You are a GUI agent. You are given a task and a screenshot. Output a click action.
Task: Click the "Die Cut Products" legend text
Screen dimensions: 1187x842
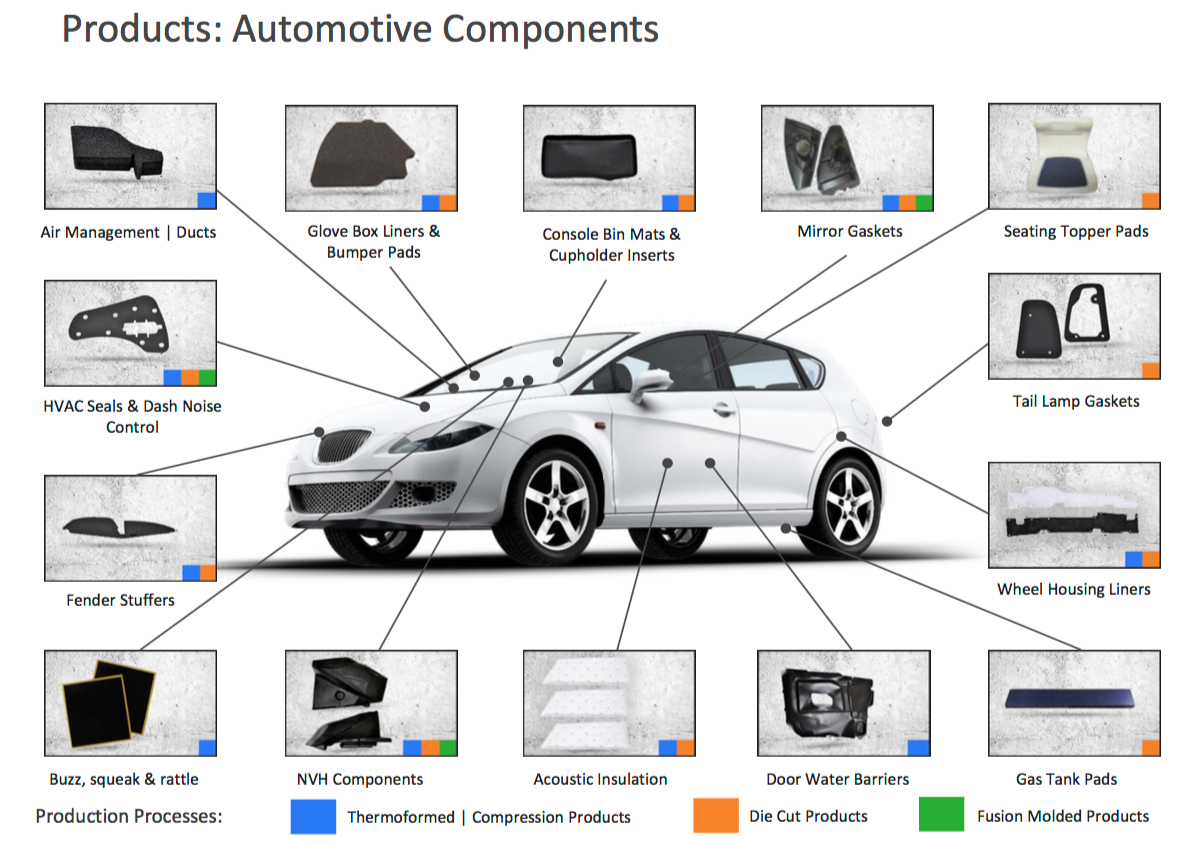point(808,816)
